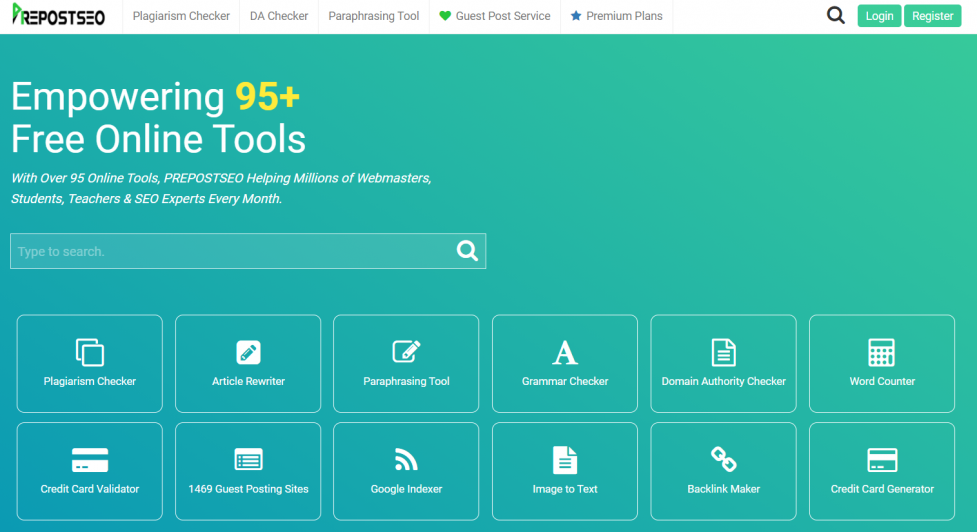Click the Free Online Tools heading
The height and width of the screenshot is (532, 977).
click(158, 139)
